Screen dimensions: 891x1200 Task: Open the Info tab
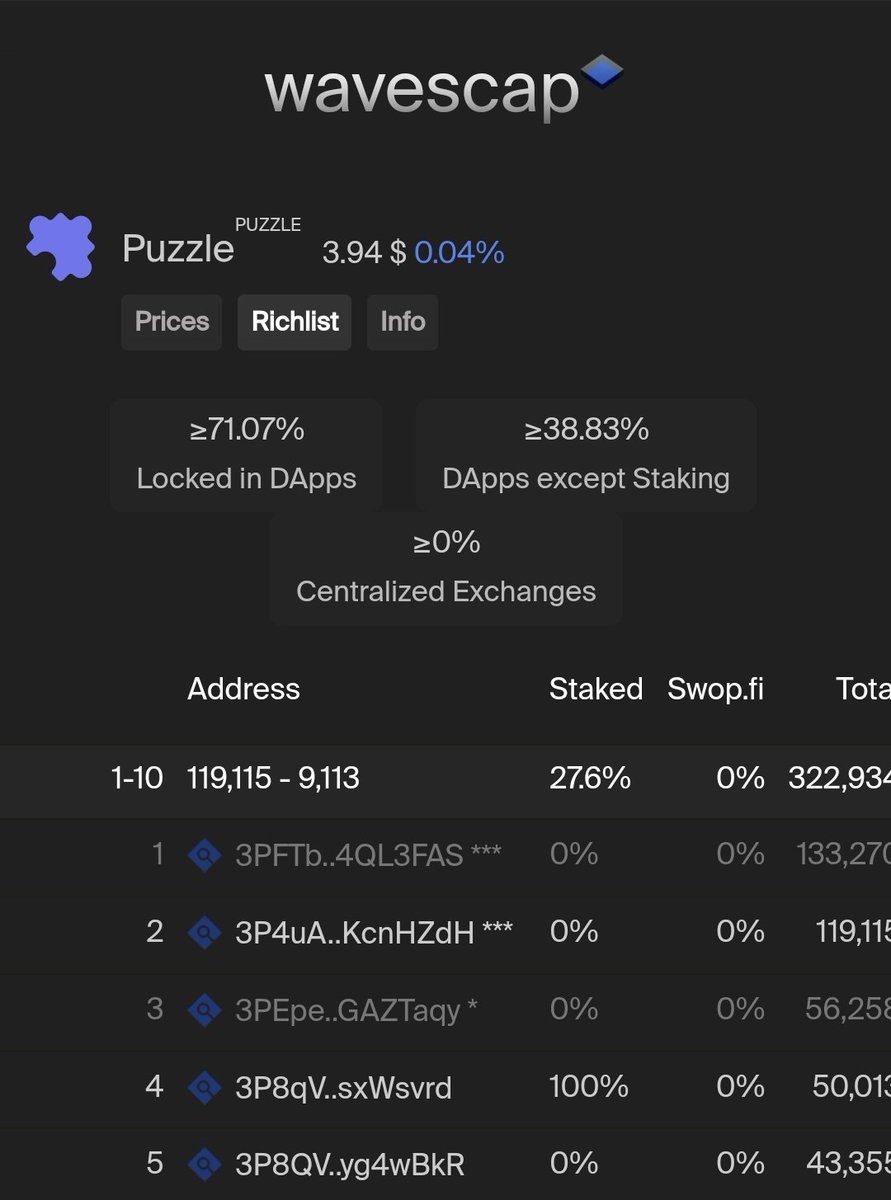coord(403,322)
